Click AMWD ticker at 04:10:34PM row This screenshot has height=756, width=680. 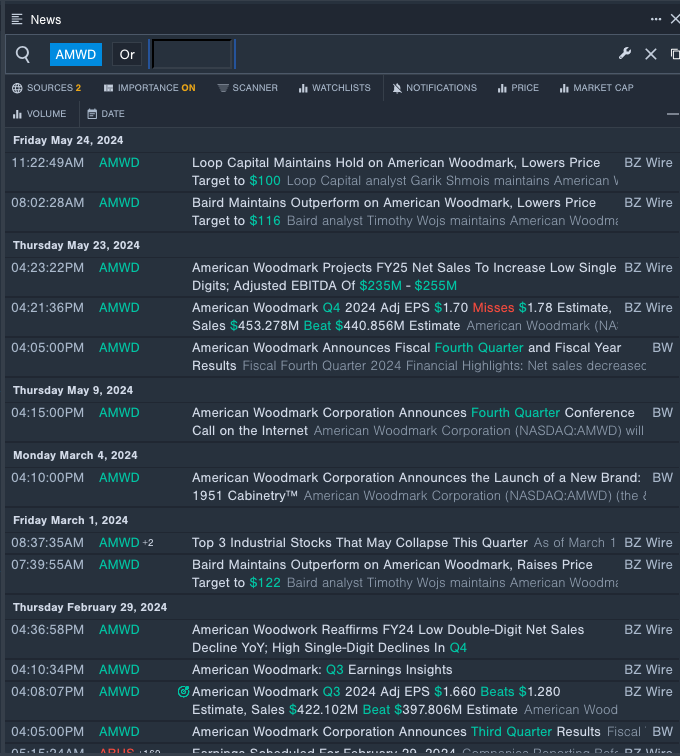pos(119,670)
